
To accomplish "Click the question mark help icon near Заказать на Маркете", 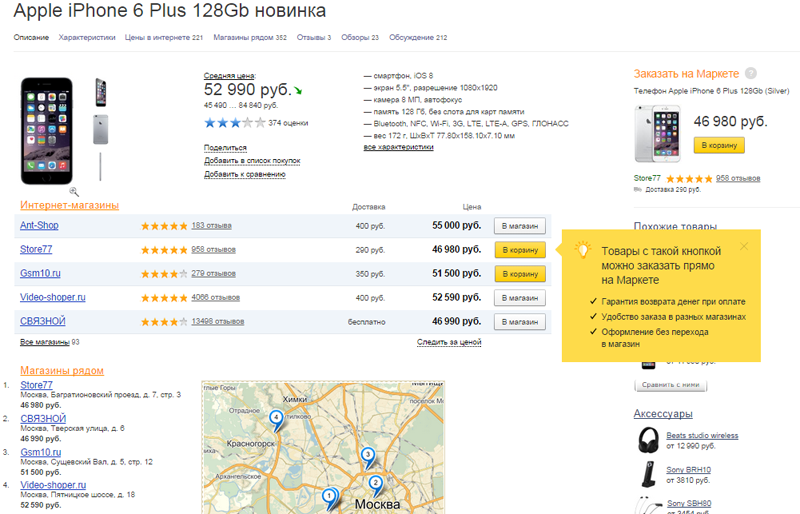I will pos(751,74).
